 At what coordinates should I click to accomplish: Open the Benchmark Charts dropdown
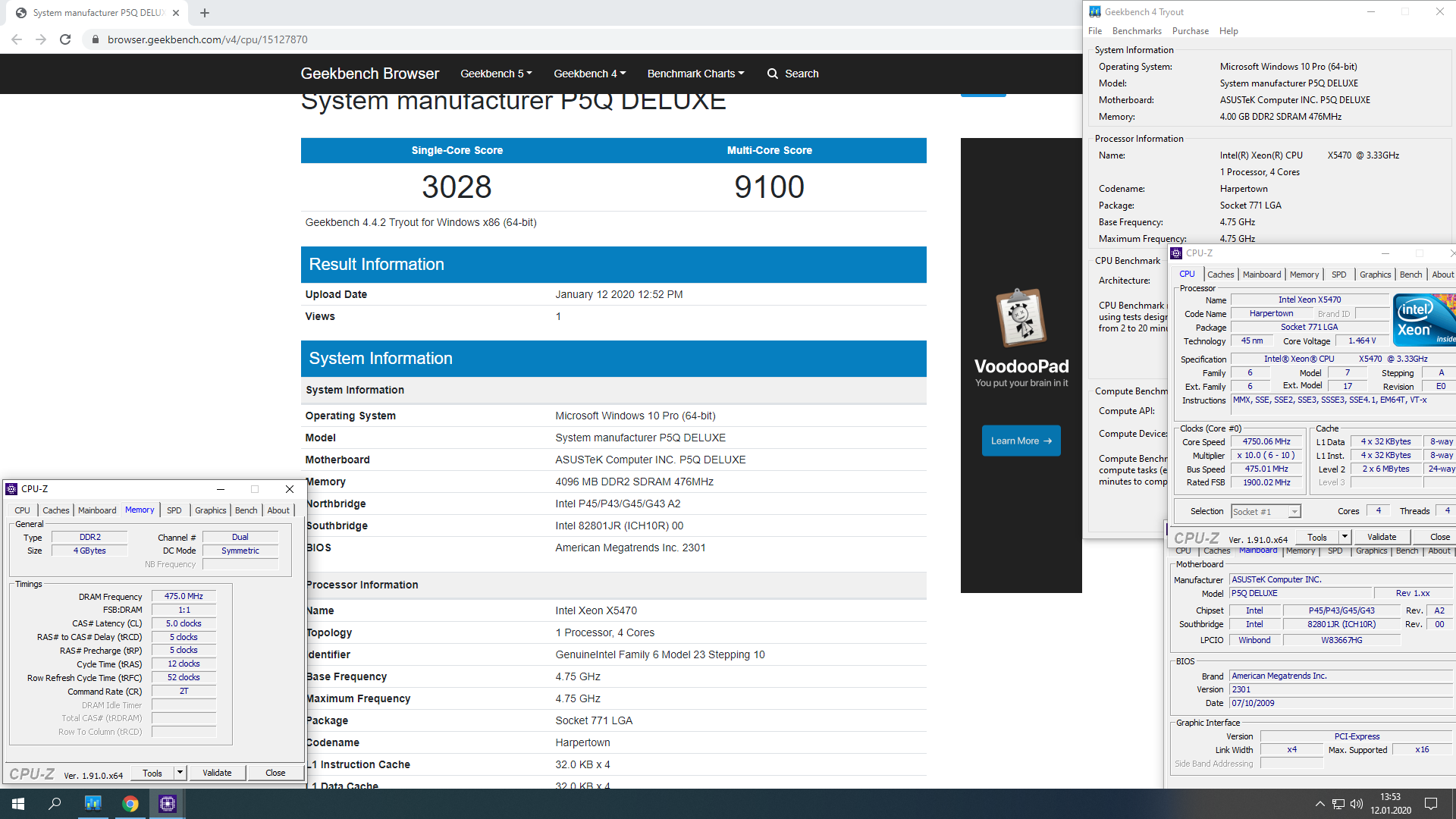click(x=695, y=74)
